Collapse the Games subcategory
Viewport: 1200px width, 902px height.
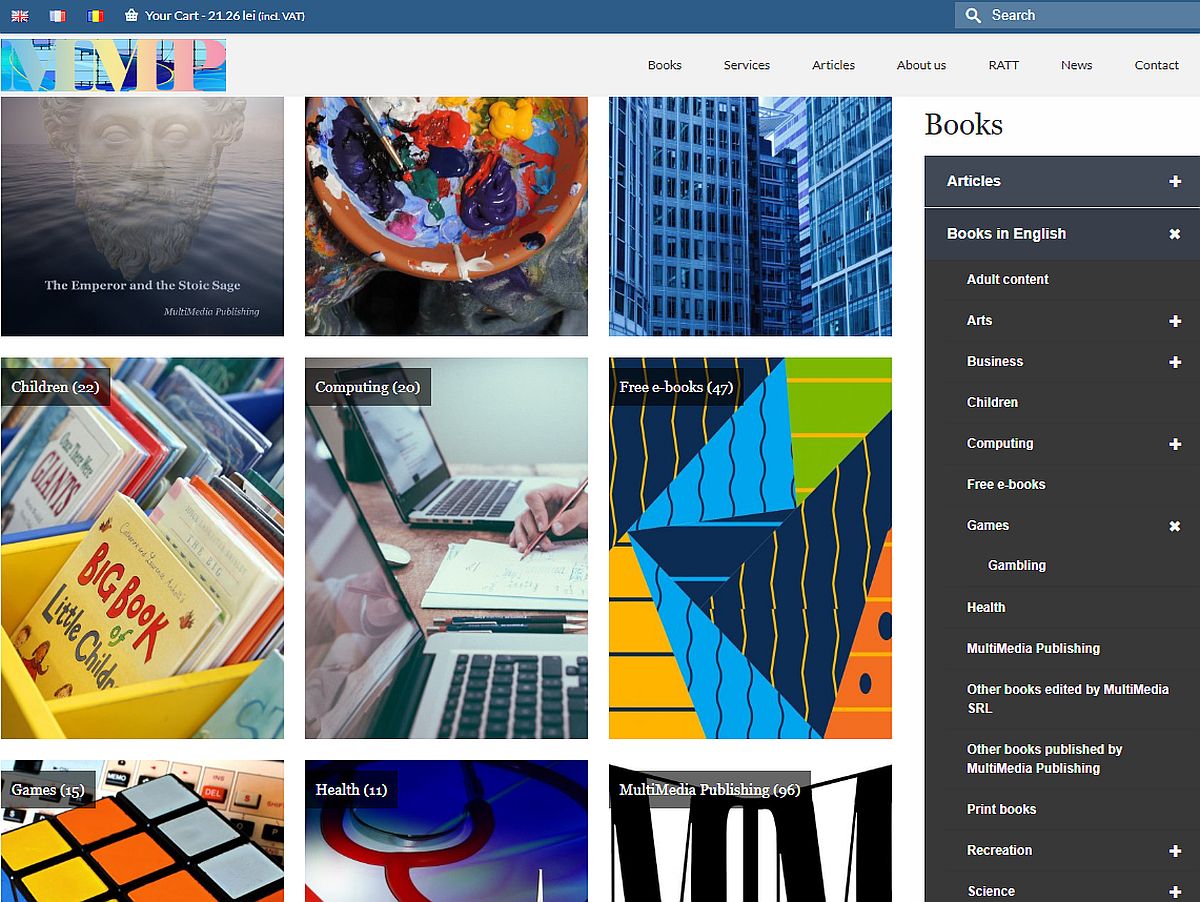click(1175, 526)
